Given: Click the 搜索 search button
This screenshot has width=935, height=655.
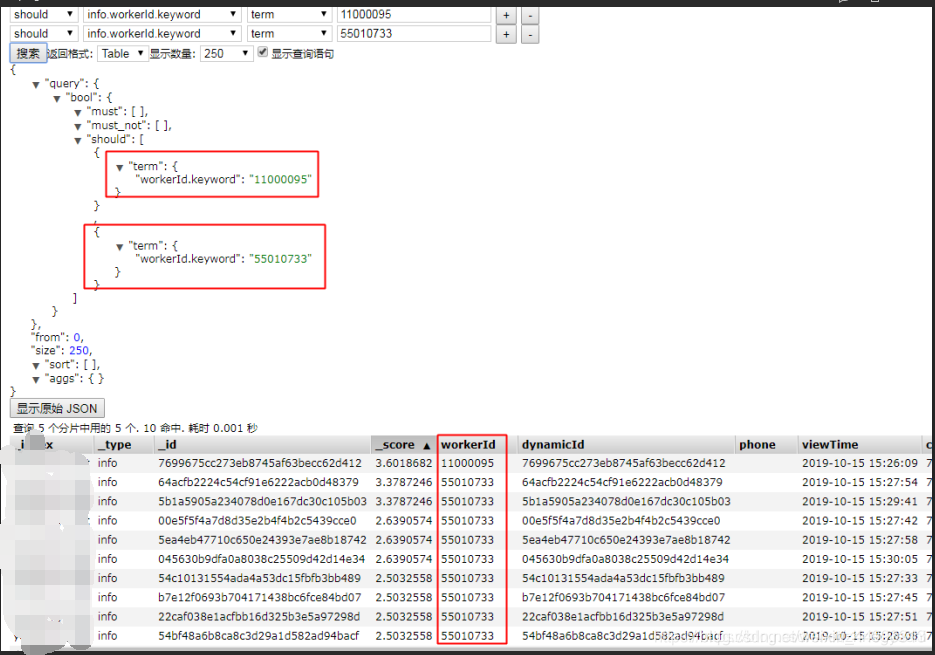Looking at the screenshot, I should (28, 54).
